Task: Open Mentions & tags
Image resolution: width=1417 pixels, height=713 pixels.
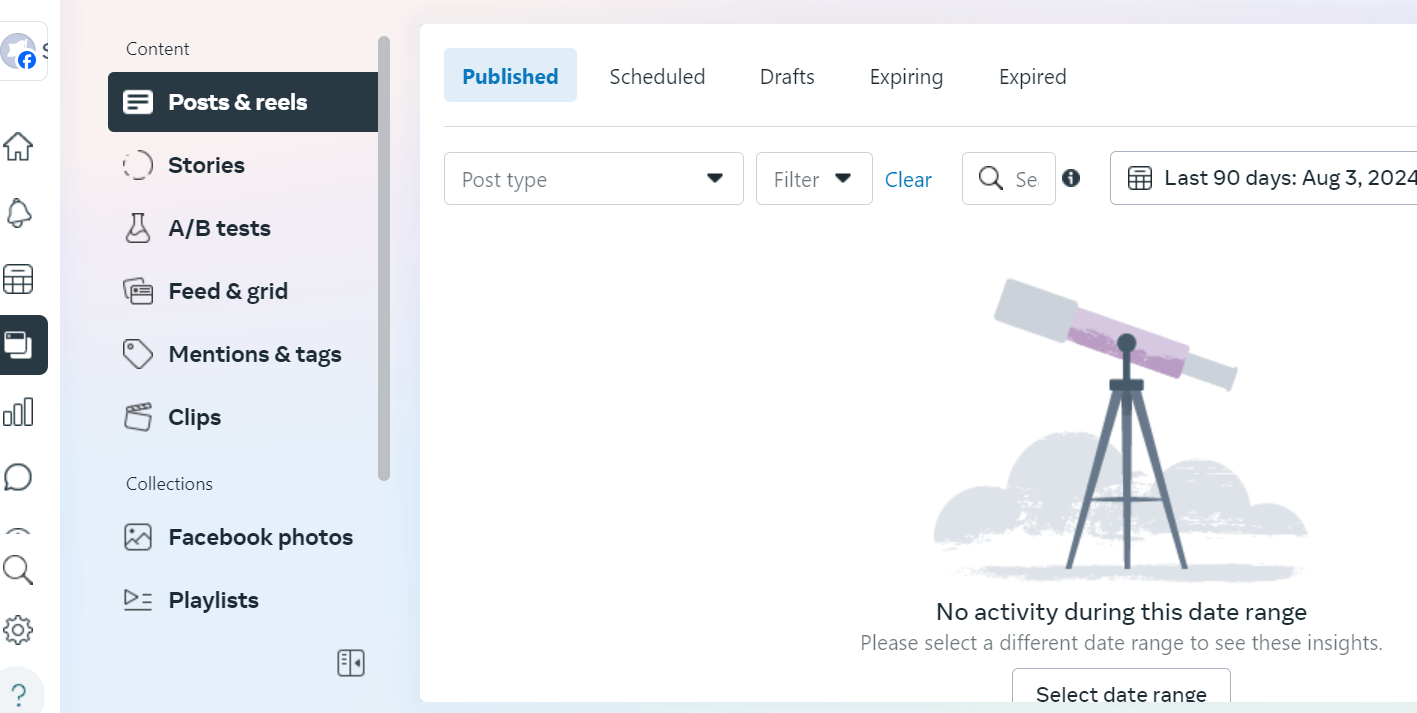Action: coord(243,354)
